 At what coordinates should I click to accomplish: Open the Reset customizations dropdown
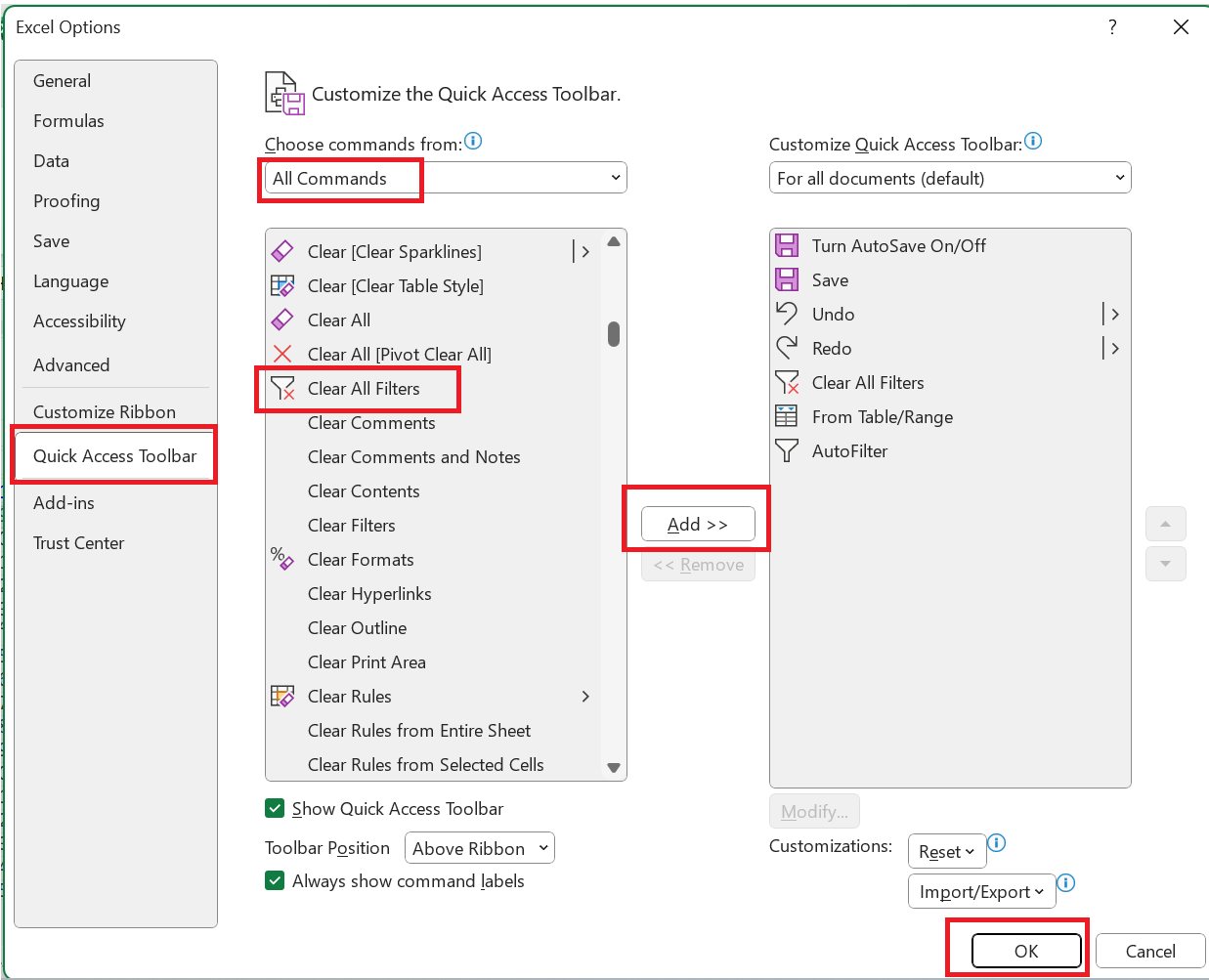[x=947, y=851]
